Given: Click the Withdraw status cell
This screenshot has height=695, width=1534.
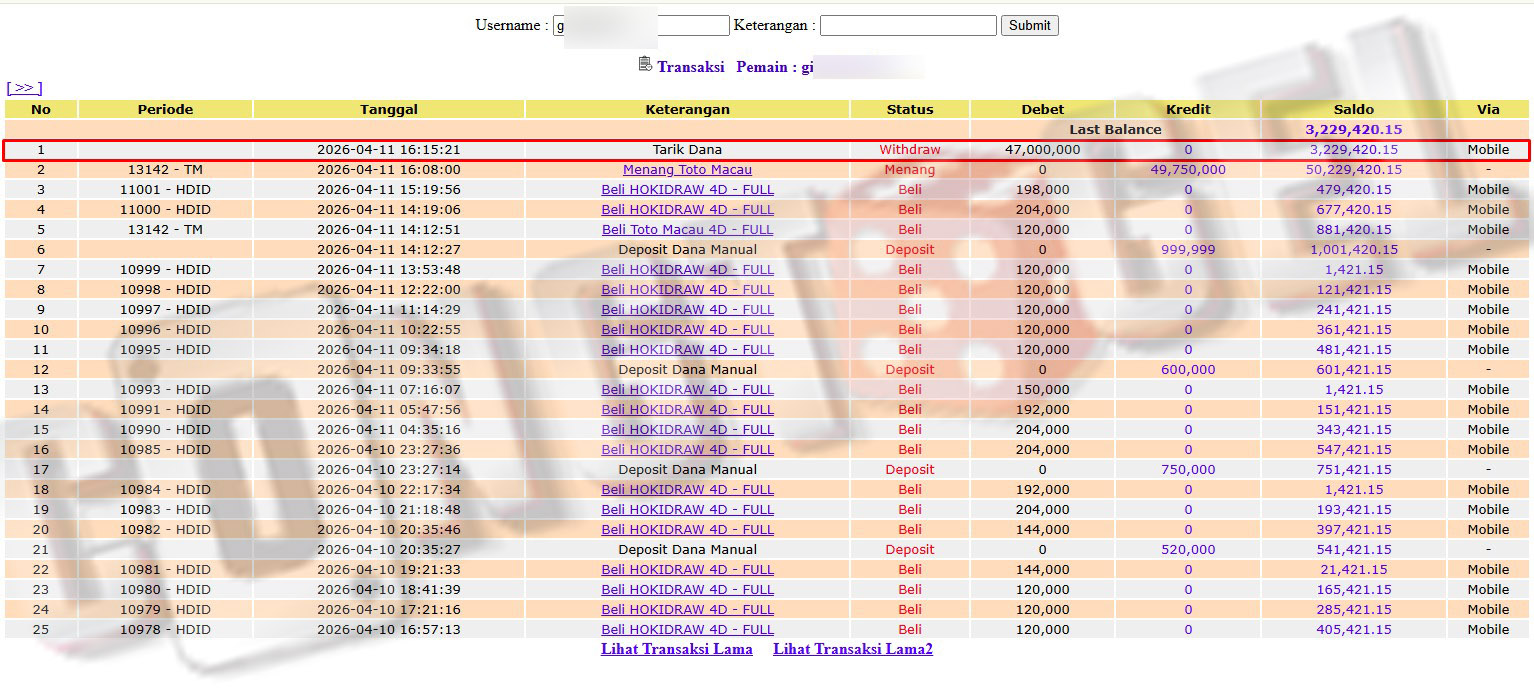Looking at the screenshot, I should tap(910, 150).
